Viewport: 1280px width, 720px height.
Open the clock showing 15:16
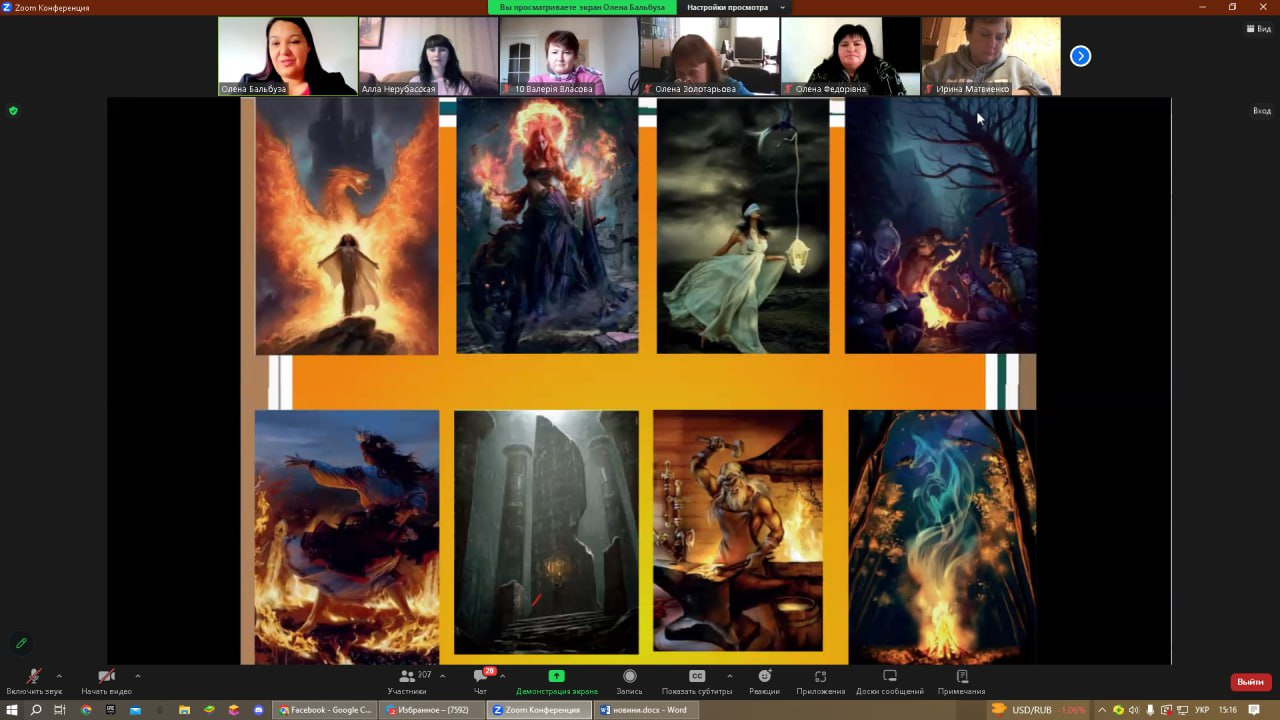1228,710
